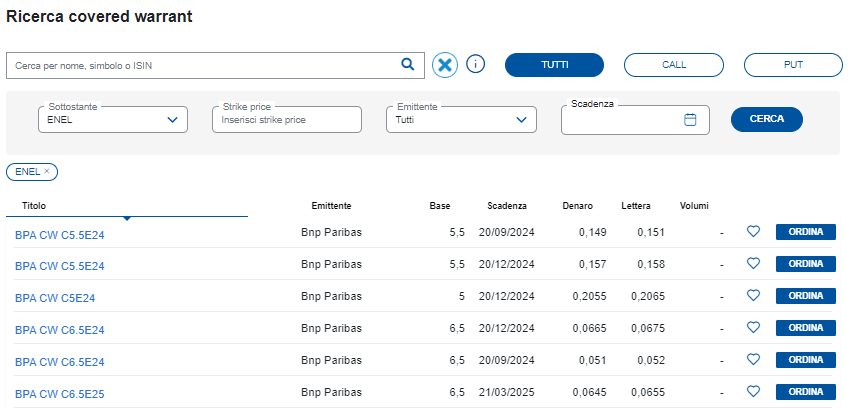Sort by the Titolo column header
This screenshot has width=867, height=408.
[34, 206]
